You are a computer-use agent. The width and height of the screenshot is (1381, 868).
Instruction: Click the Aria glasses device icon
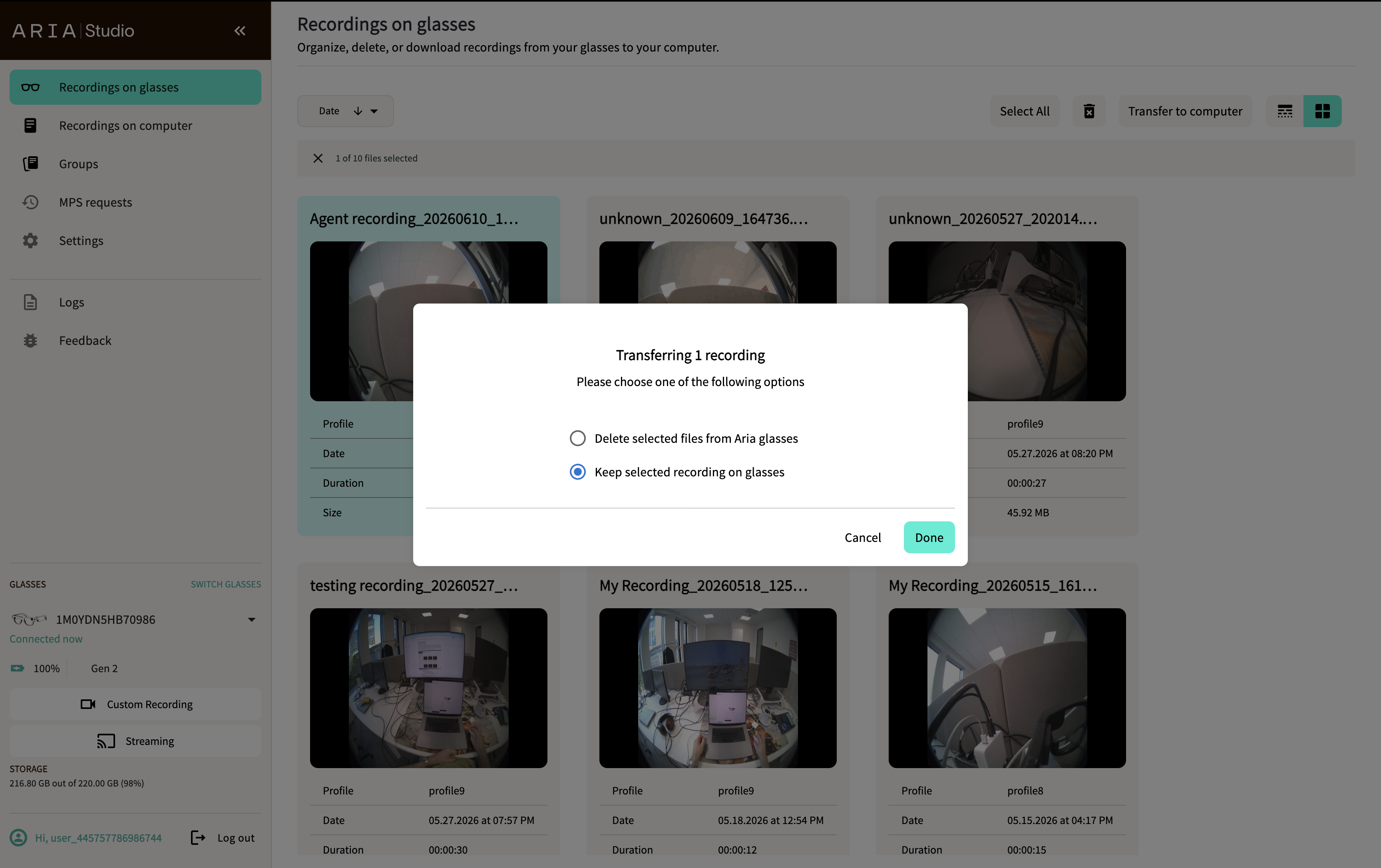point(29,619)
